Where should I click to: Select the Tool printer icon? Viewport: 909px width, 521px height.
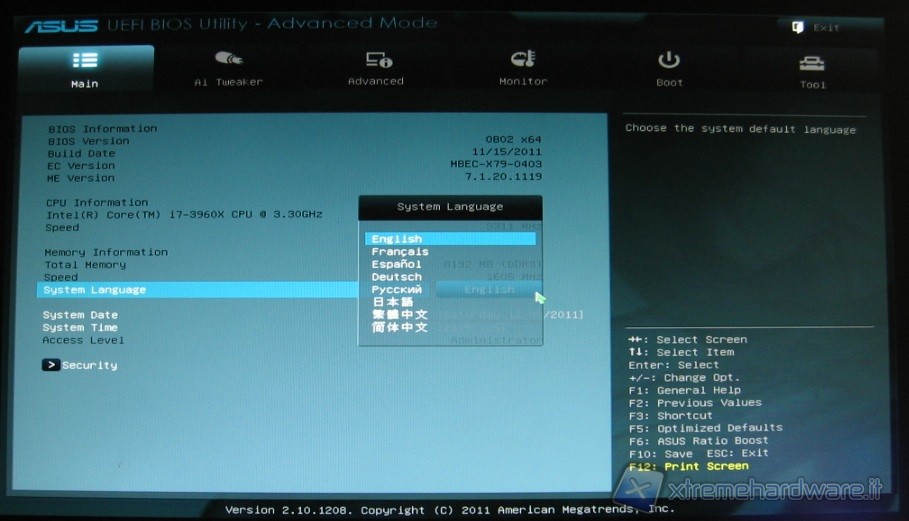tap(812, 63)
